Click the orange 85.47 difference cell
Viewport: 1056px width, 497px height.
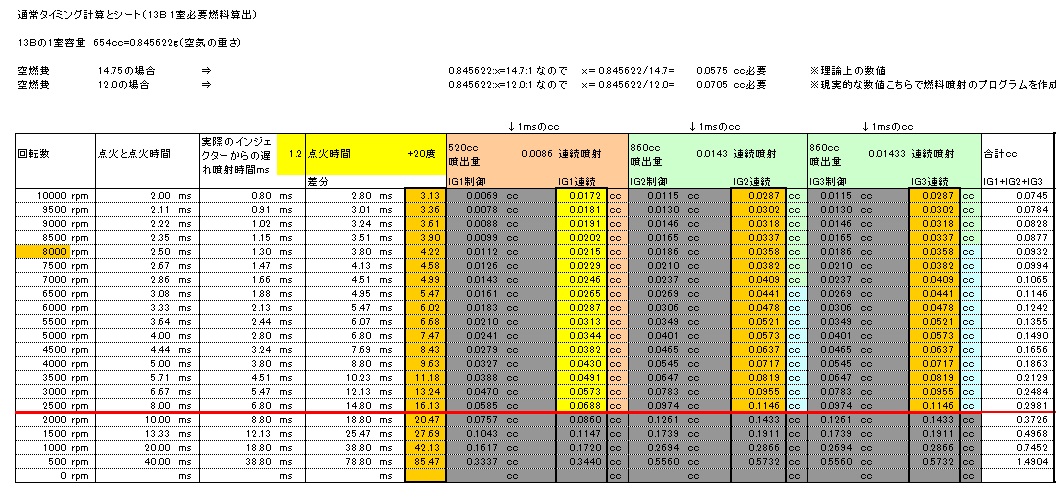pyautogui.click(x=426, y=462)
